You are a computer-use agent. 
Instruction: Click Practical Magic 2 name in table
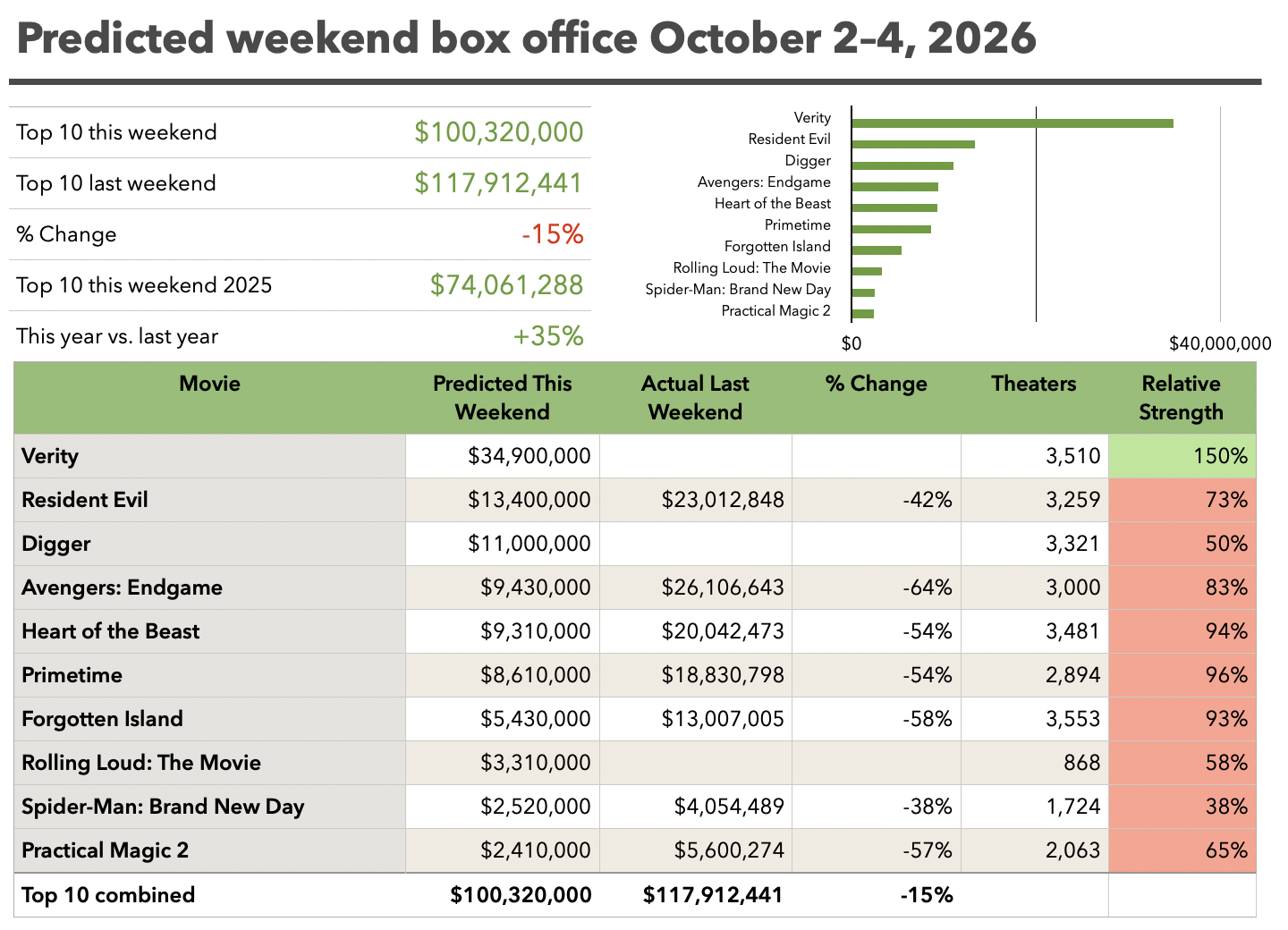[x=105, y=850]
